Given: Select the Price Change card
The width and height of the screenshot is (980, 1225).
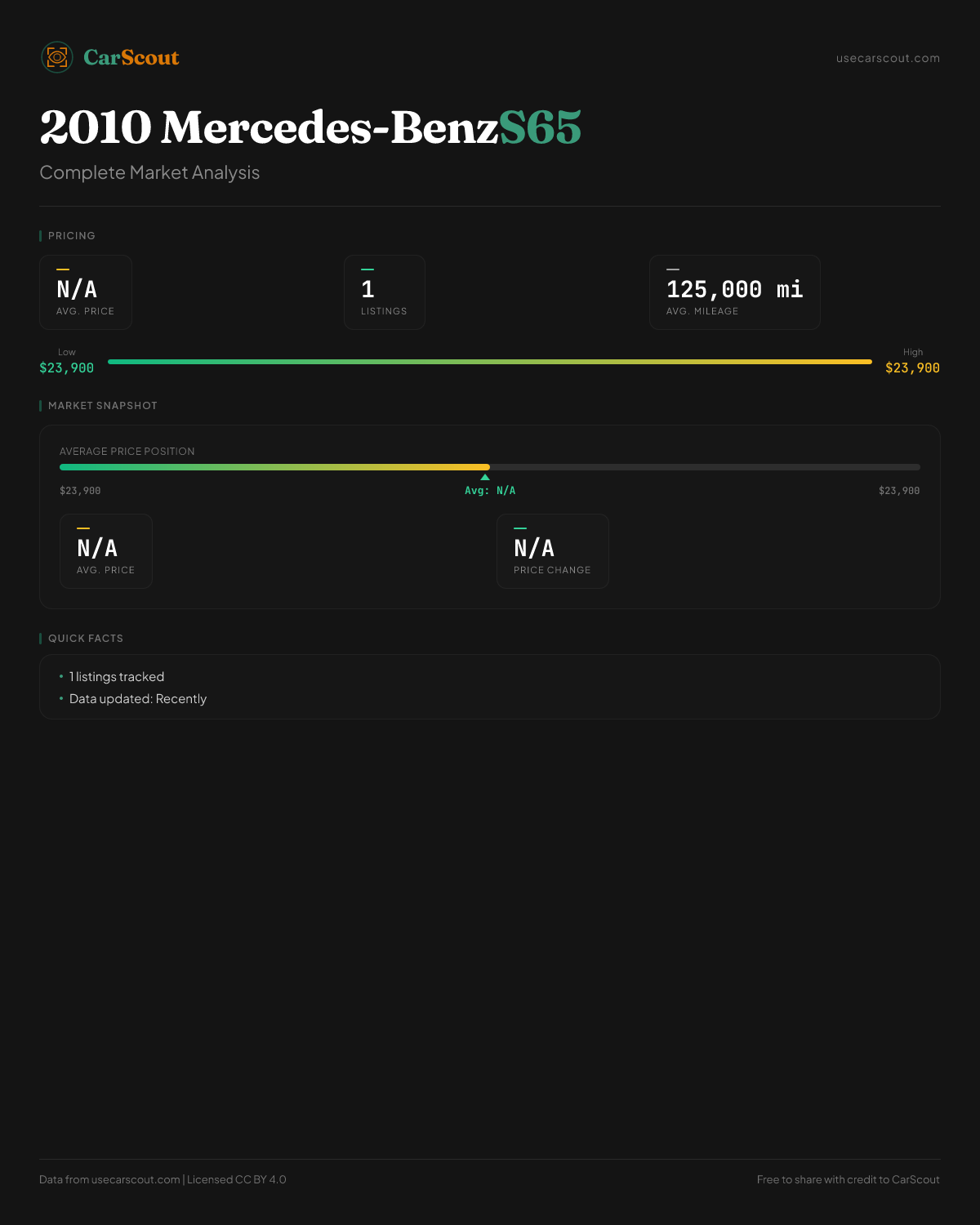Looking at the screenshot, I should (552, 551).
